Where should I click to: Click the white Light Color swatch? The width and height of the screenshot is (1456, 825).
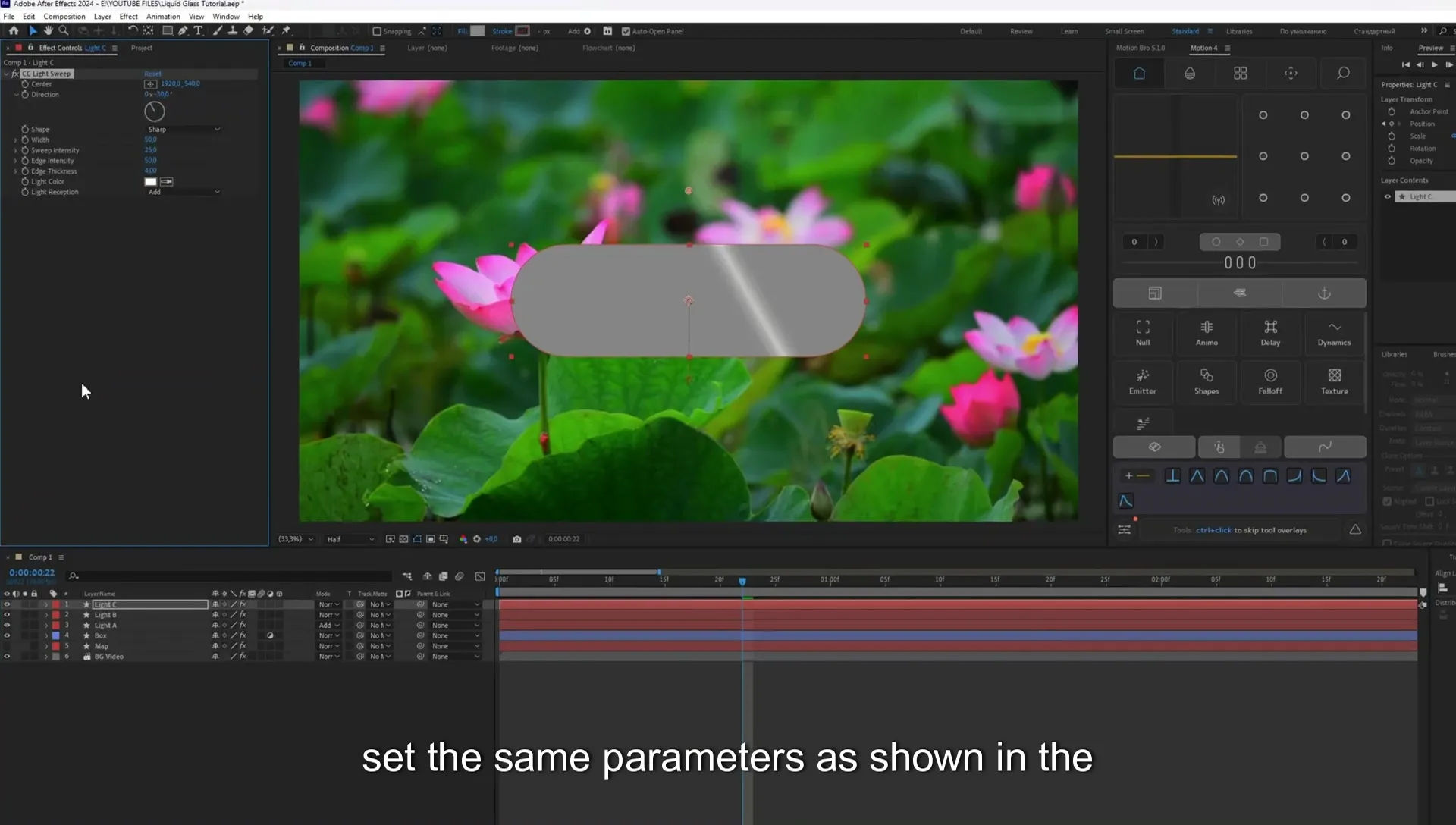(x=150, y=182)
